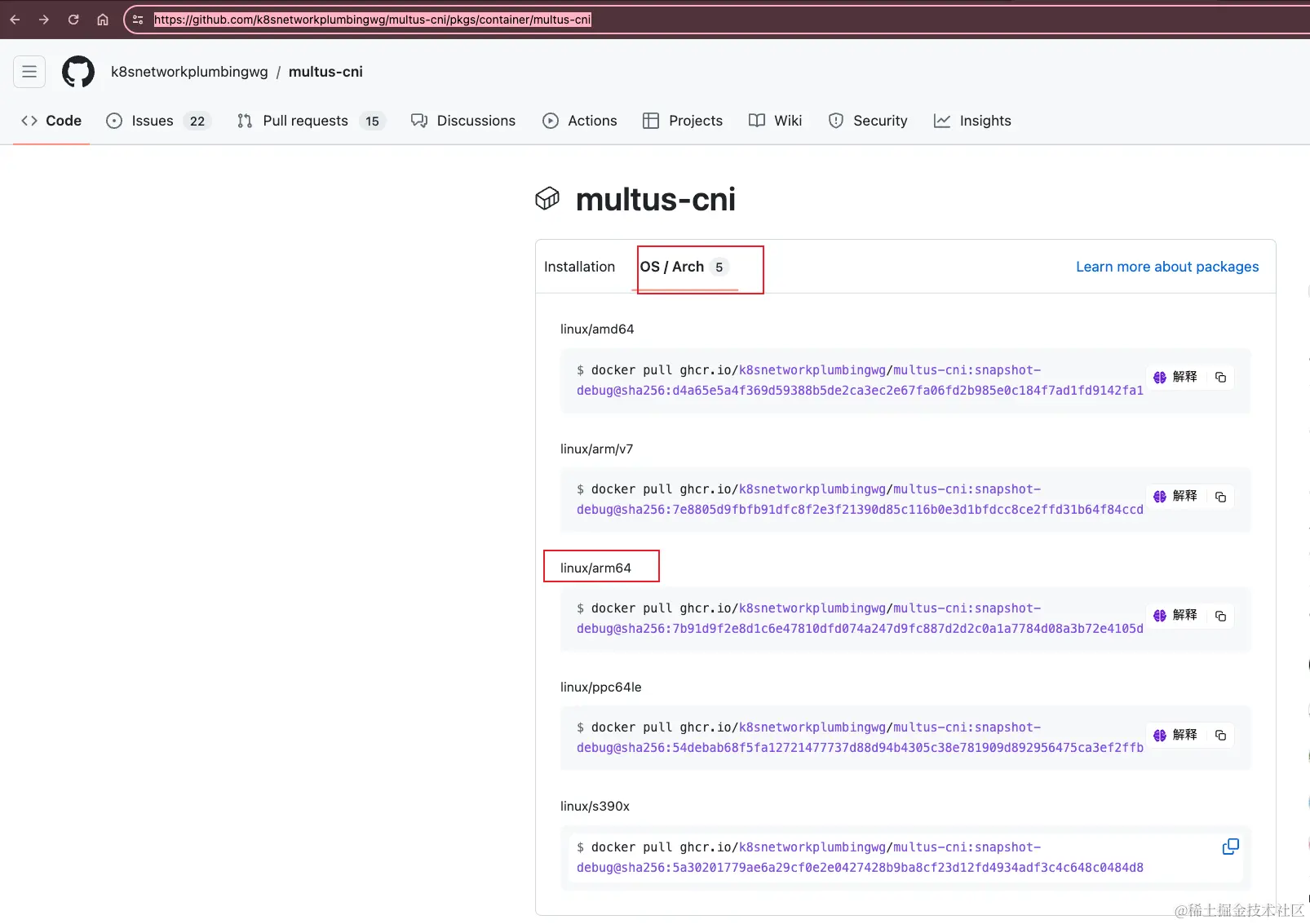Click 解释 button for linux/arm/v7 command
1310x924 pixels.
click(1175, 497)
